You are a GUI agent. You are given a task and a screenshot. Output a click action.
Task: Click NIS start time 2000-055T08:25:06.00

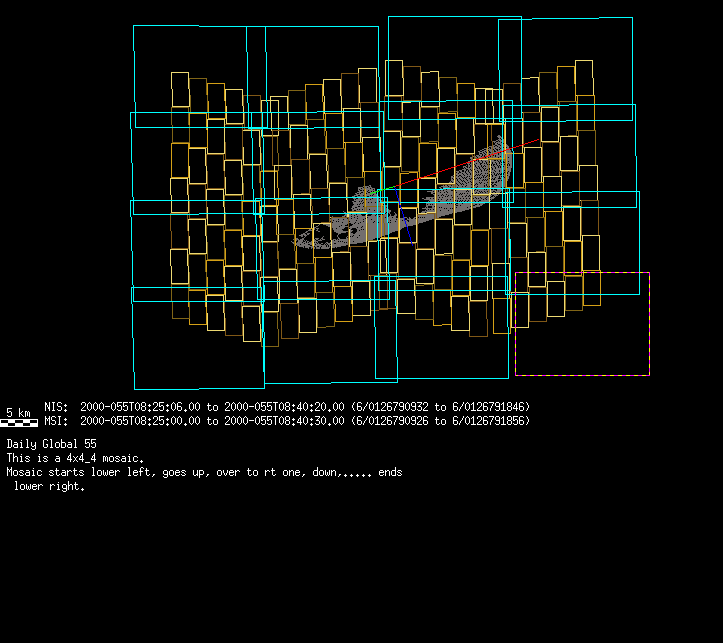(141, 407)
